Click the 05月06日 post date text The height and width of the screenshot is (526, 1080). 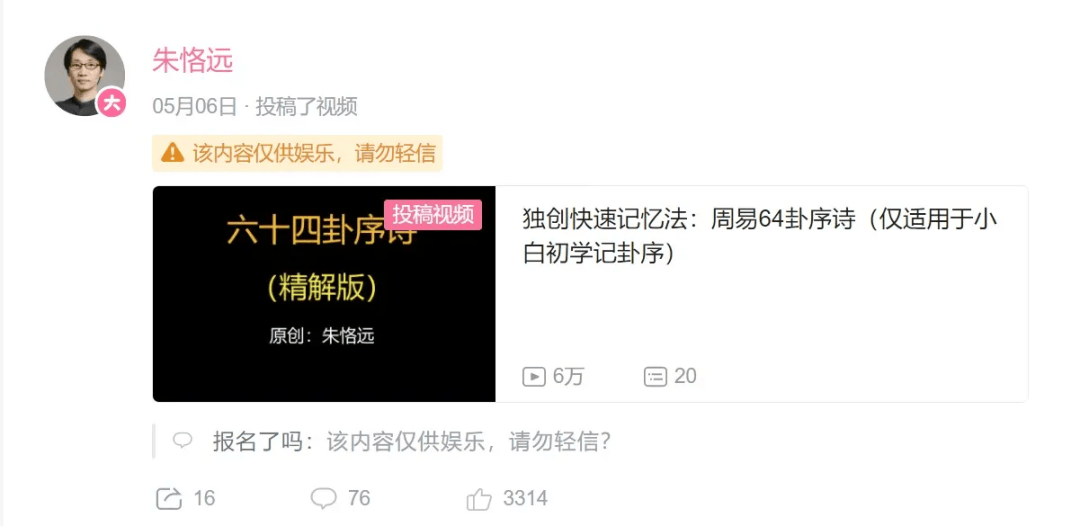coord(195,107)
